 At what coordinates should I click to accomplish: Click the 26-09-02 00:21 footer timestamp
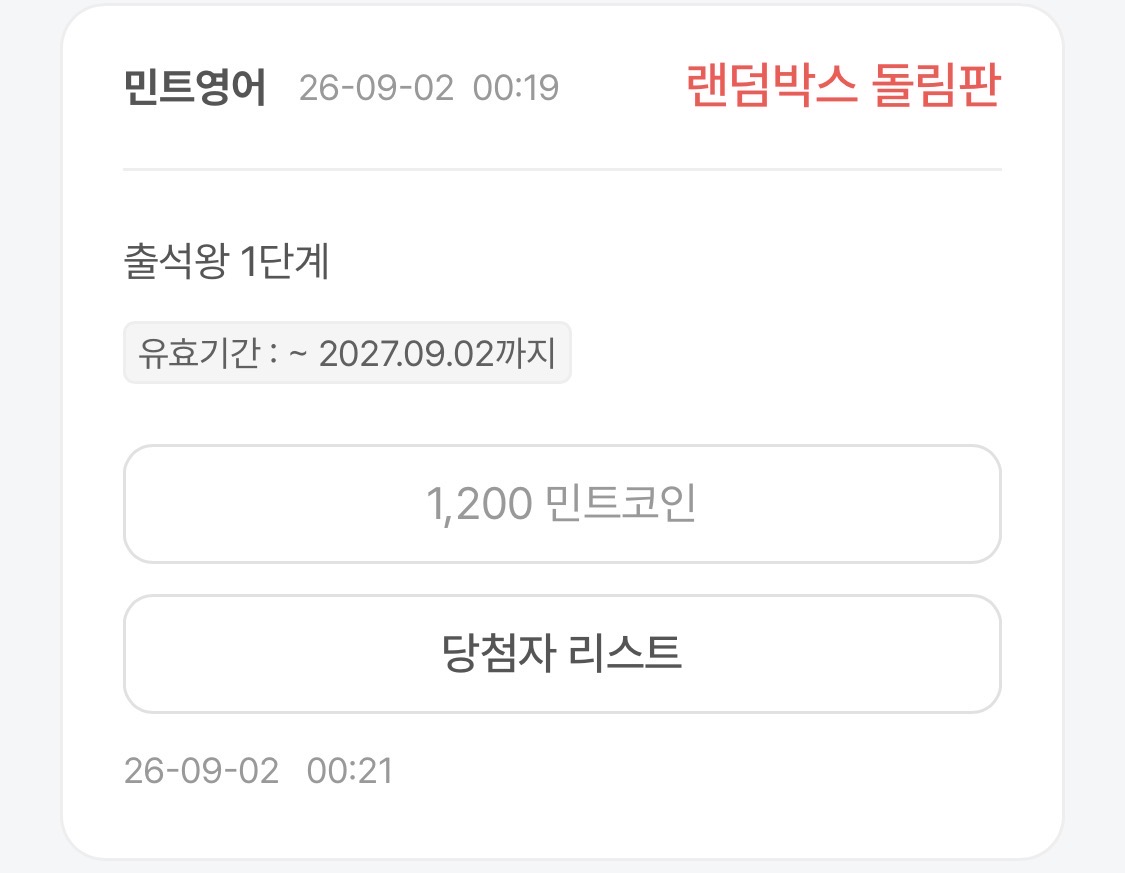(x=258, y=771)
